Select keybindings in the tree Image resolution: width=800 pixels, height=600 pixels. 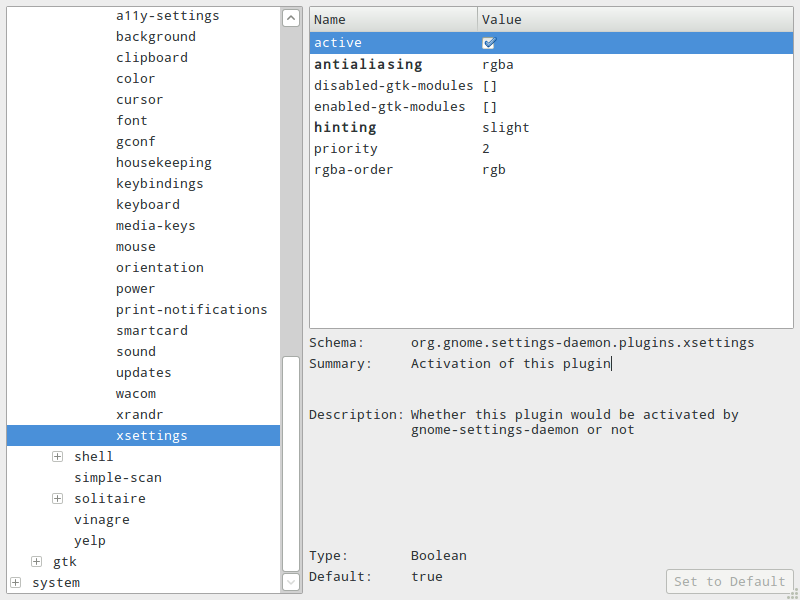pyautogui.click(x=160, y=184)
